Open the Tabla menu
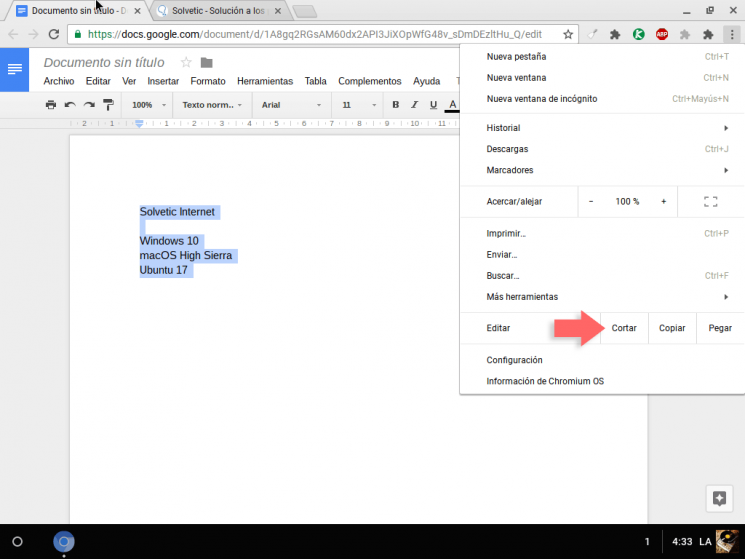Viewport: 745px width, 559px height. pos(315,81)
